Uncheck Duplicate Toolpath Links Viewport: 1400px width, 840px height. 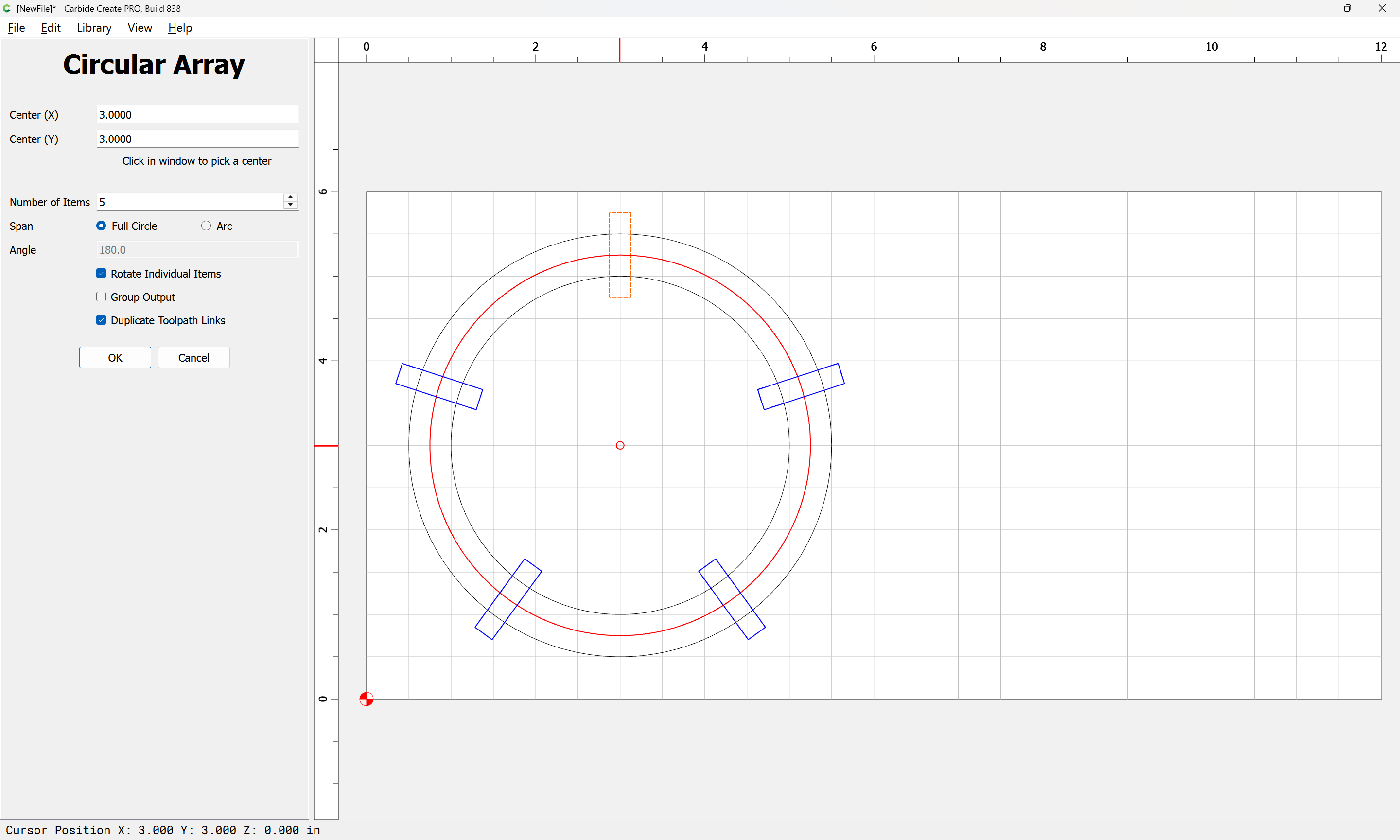point(101,320)
